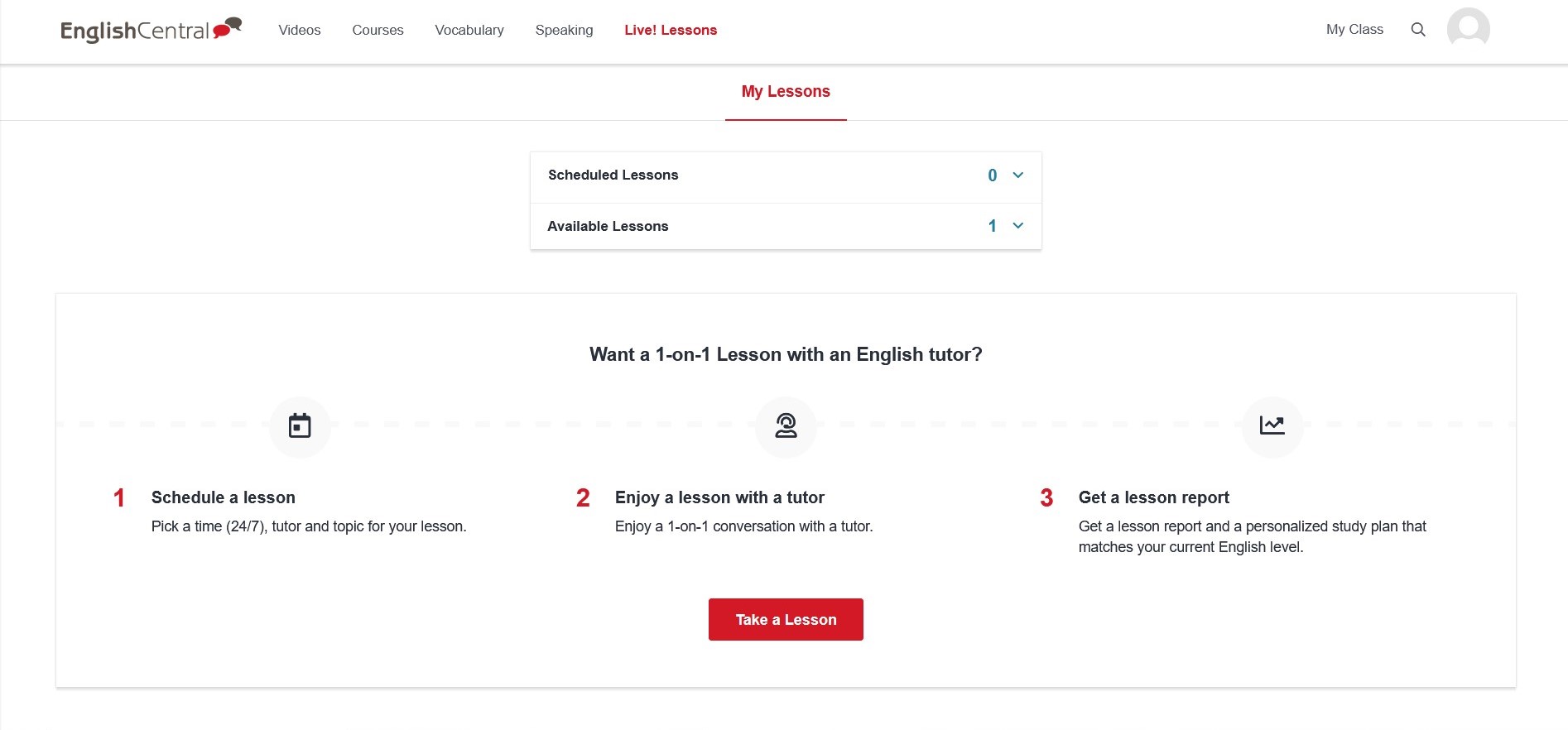
Task: Click the red step number 3 indicator
Action: click(1047, 497)
